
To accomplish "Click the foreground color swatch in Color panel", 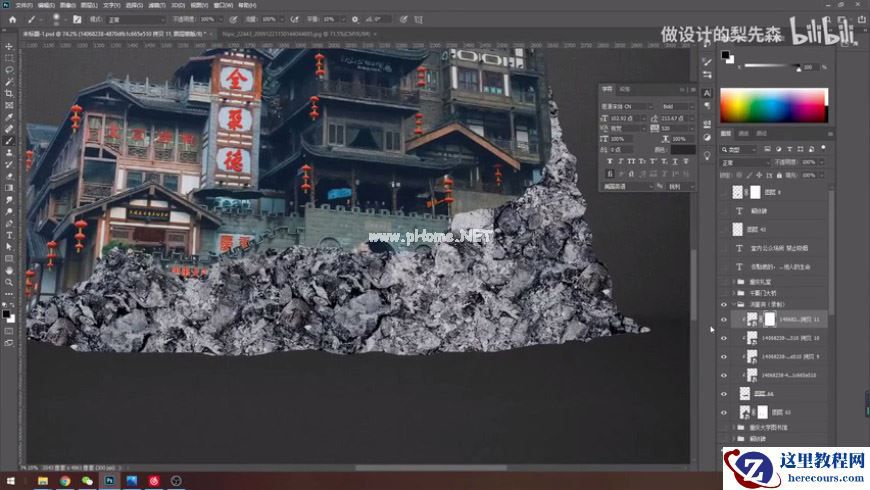I will (x=725, y=54).
